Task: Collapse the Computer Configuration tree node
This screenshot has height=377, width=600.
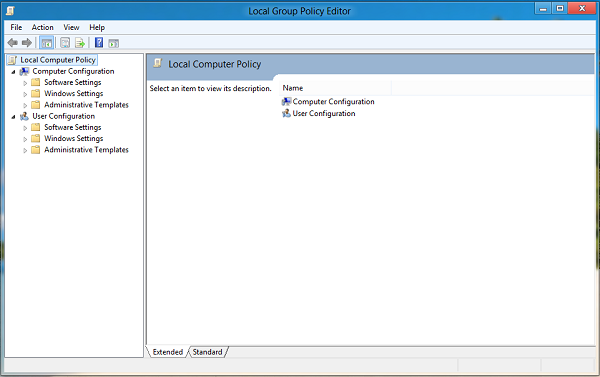Action: (13, 72)
